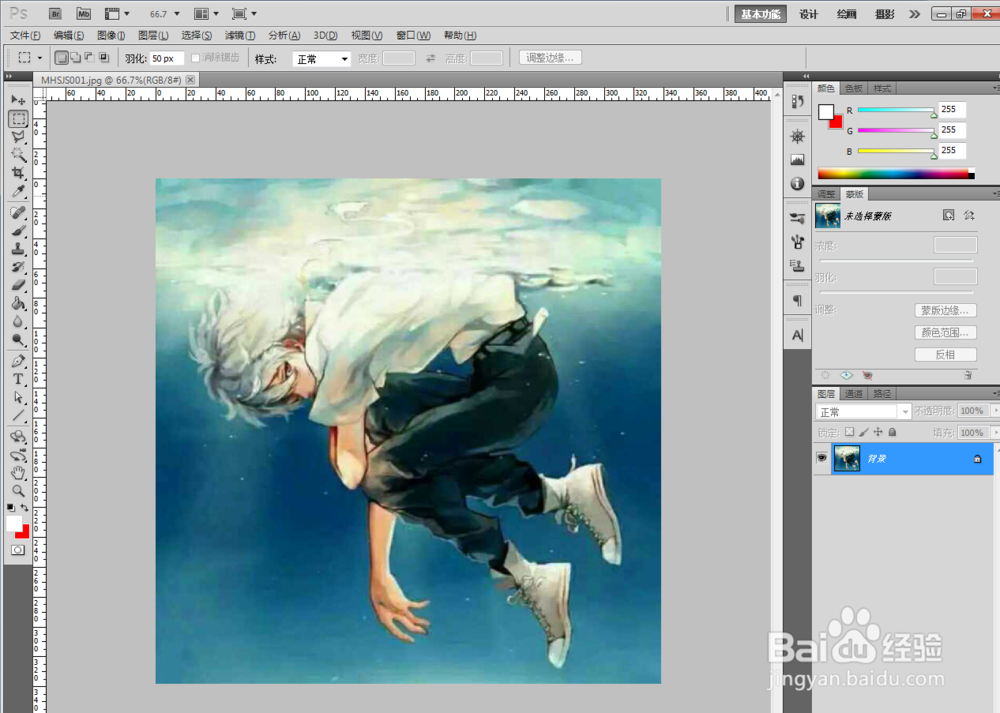Choose New Selection mode button
The image size is (1000, 713).
coord(61,58)
